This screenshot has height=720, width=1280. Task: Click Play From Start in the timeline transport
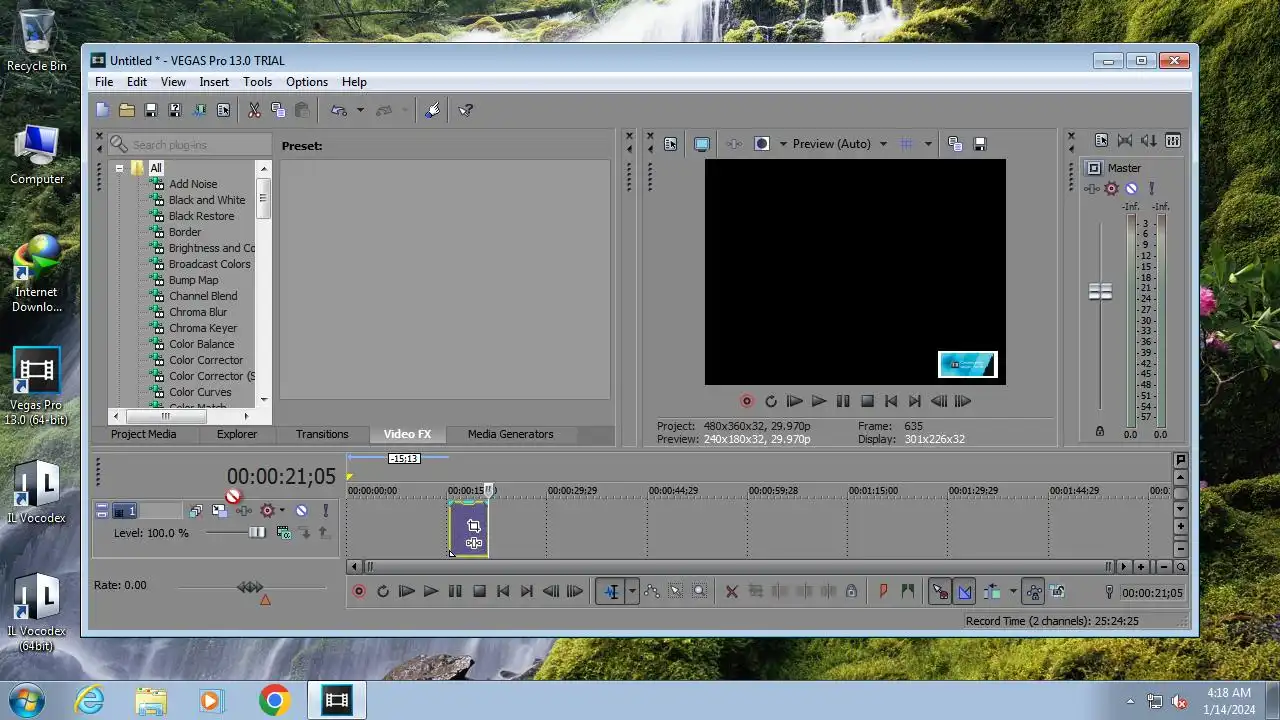406,592
